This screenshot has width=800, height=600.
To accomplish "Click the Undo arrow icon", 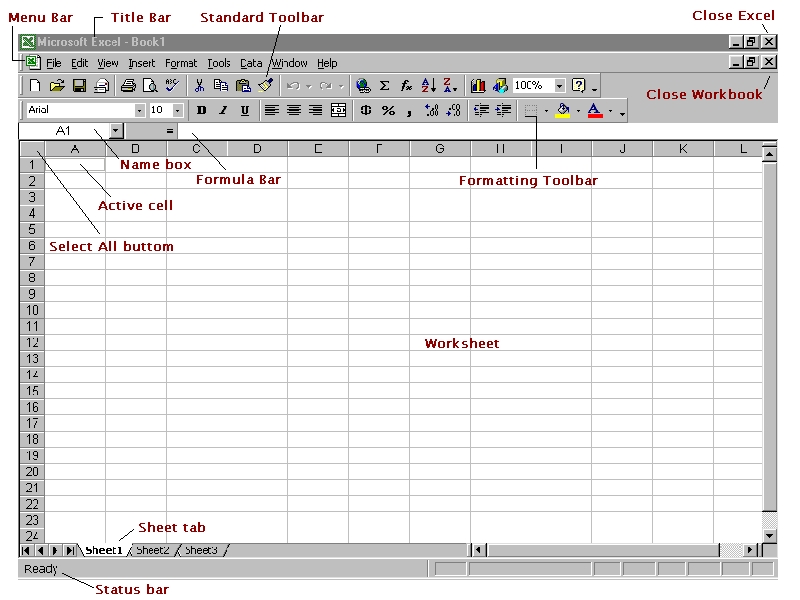I will click(293, 86).
